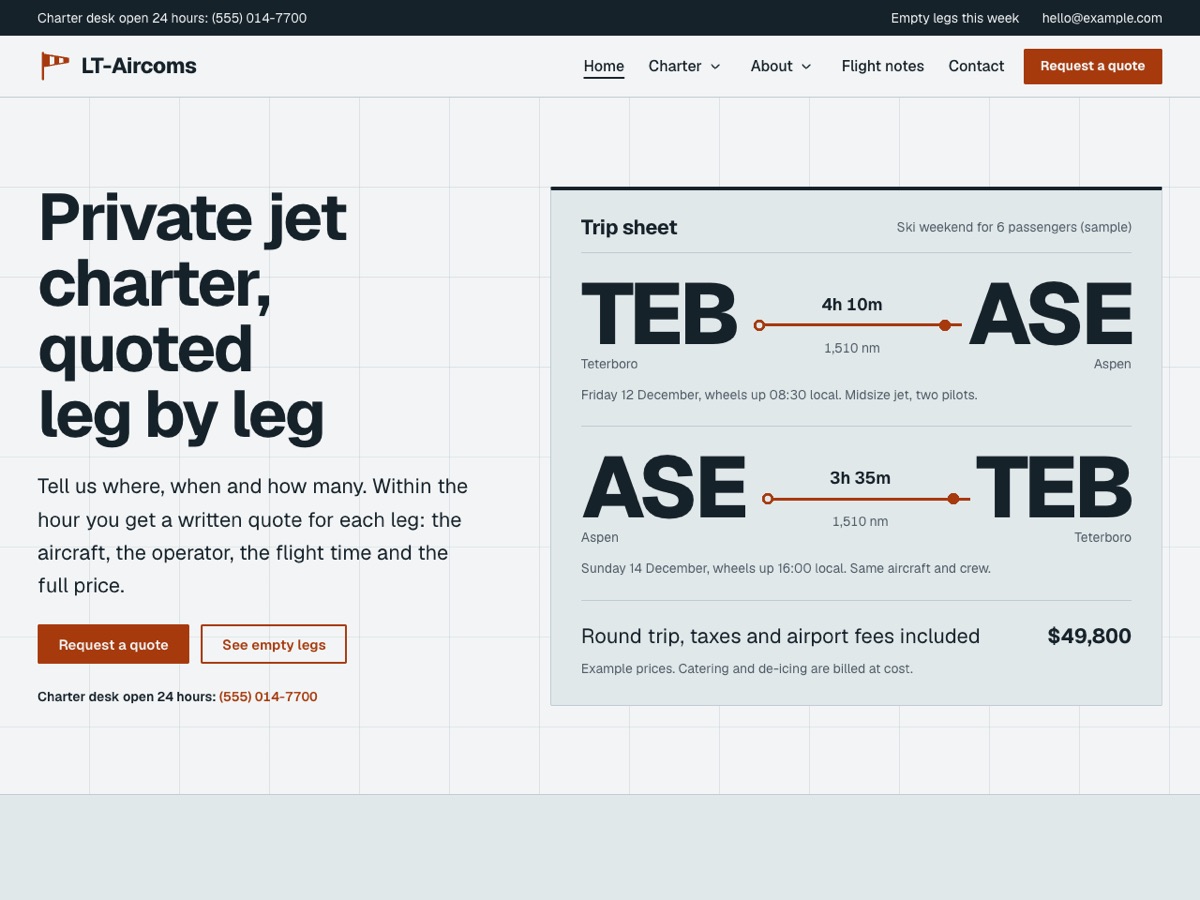Viewport: 1200px width, 900px height.
Task: Click the Trip sheet heading
Action: point(629,227)
